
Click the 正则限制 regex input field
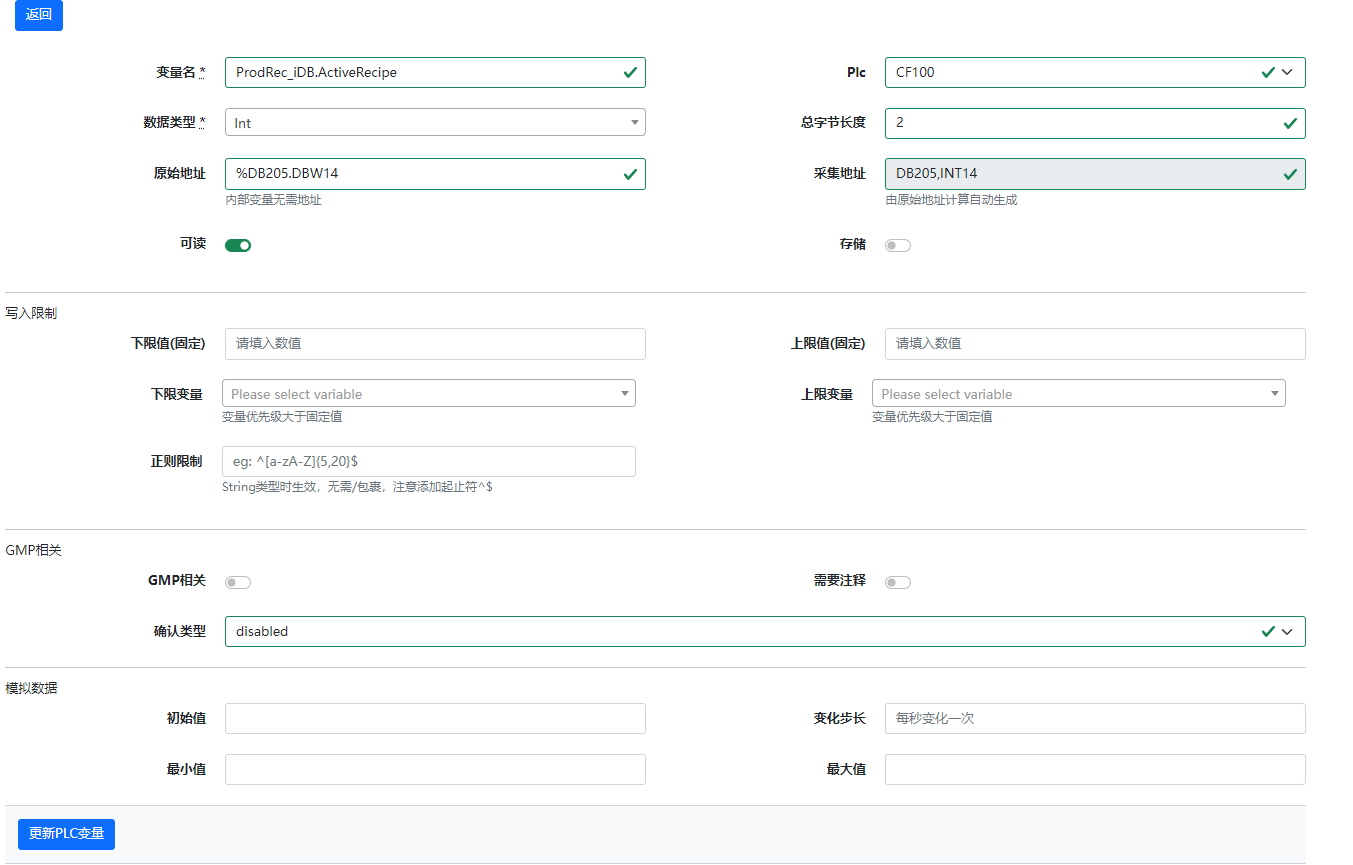click(x=428, y=462)
